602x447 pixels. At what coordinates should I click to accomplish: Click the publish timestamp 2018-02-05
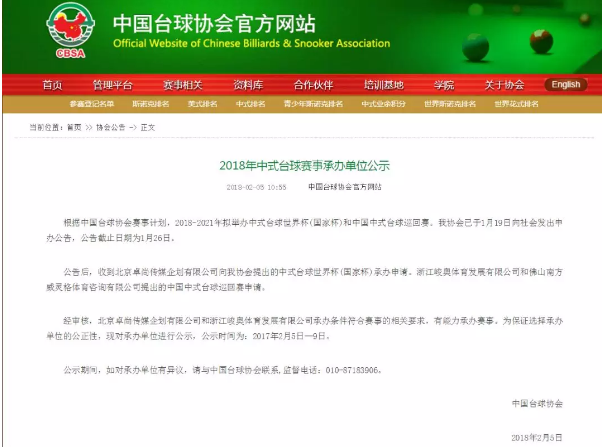[256, 187]
